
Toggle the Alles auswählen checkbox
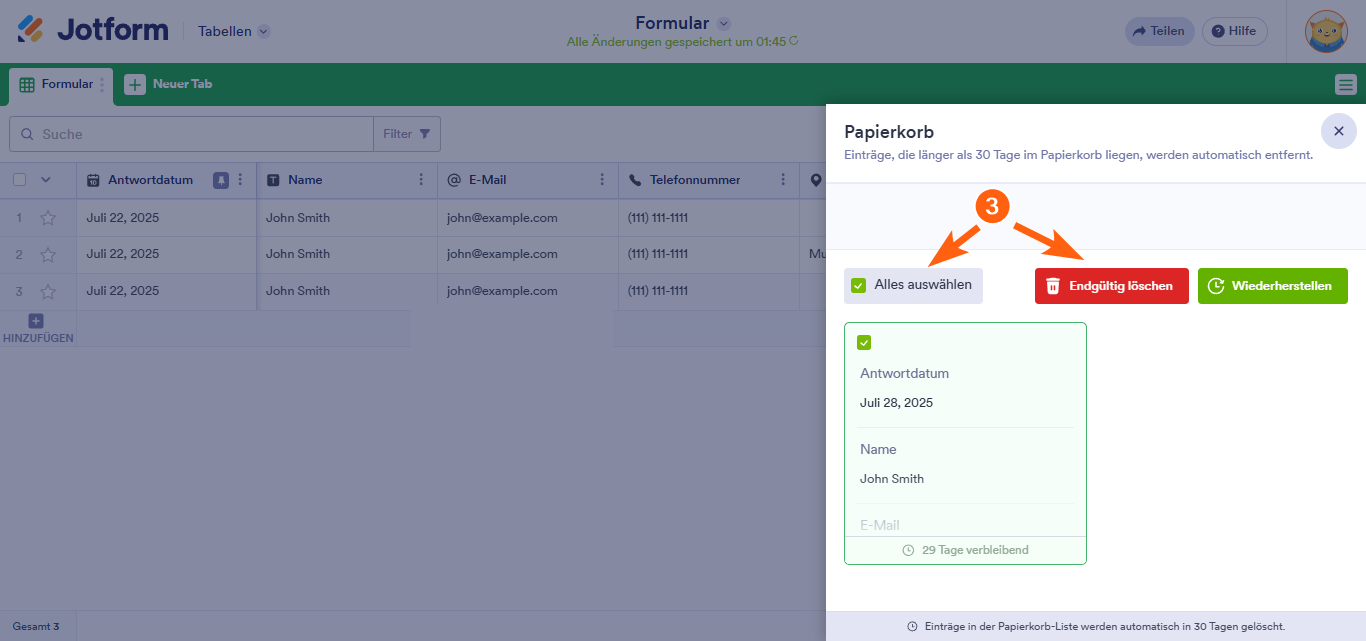tap(858, 285)
